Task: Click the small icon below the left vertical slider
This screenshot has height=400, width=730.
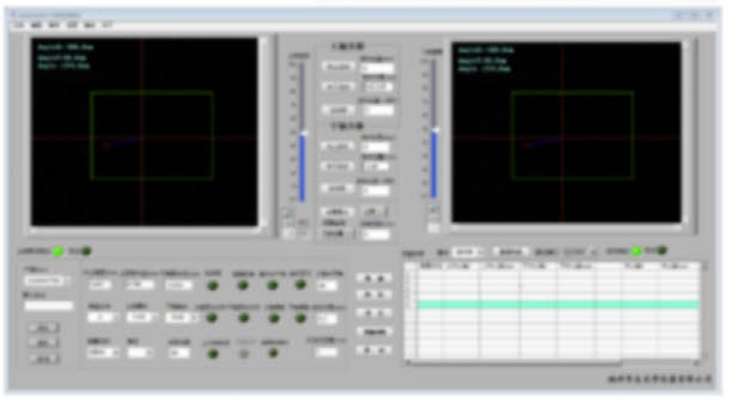Action: tap(290, 213)
